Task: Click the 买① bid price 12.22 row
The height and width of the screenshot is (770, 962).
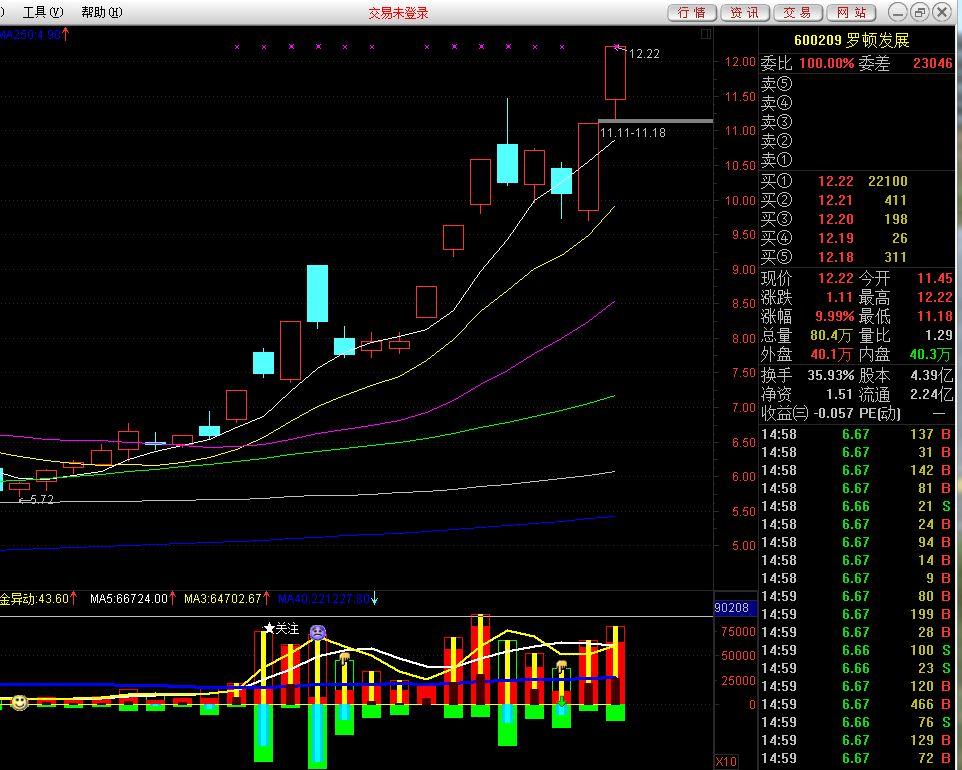Action: [835, 181]
